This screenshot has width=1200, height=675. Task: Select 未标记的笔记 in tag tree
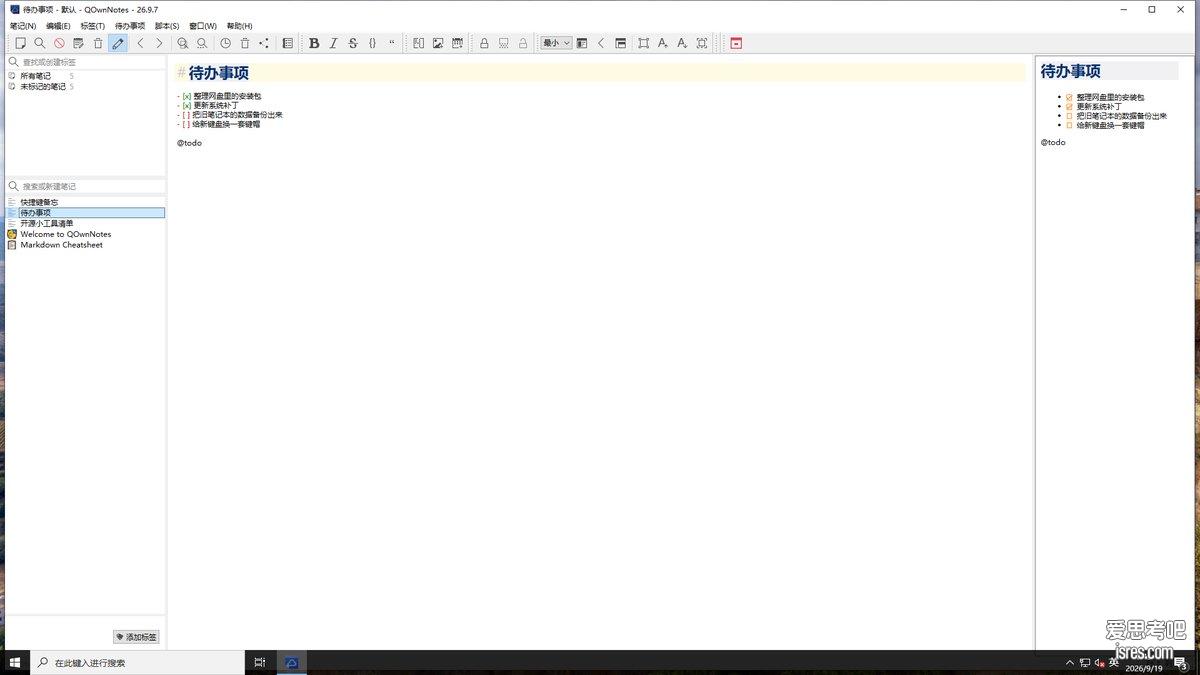[43, 86]
